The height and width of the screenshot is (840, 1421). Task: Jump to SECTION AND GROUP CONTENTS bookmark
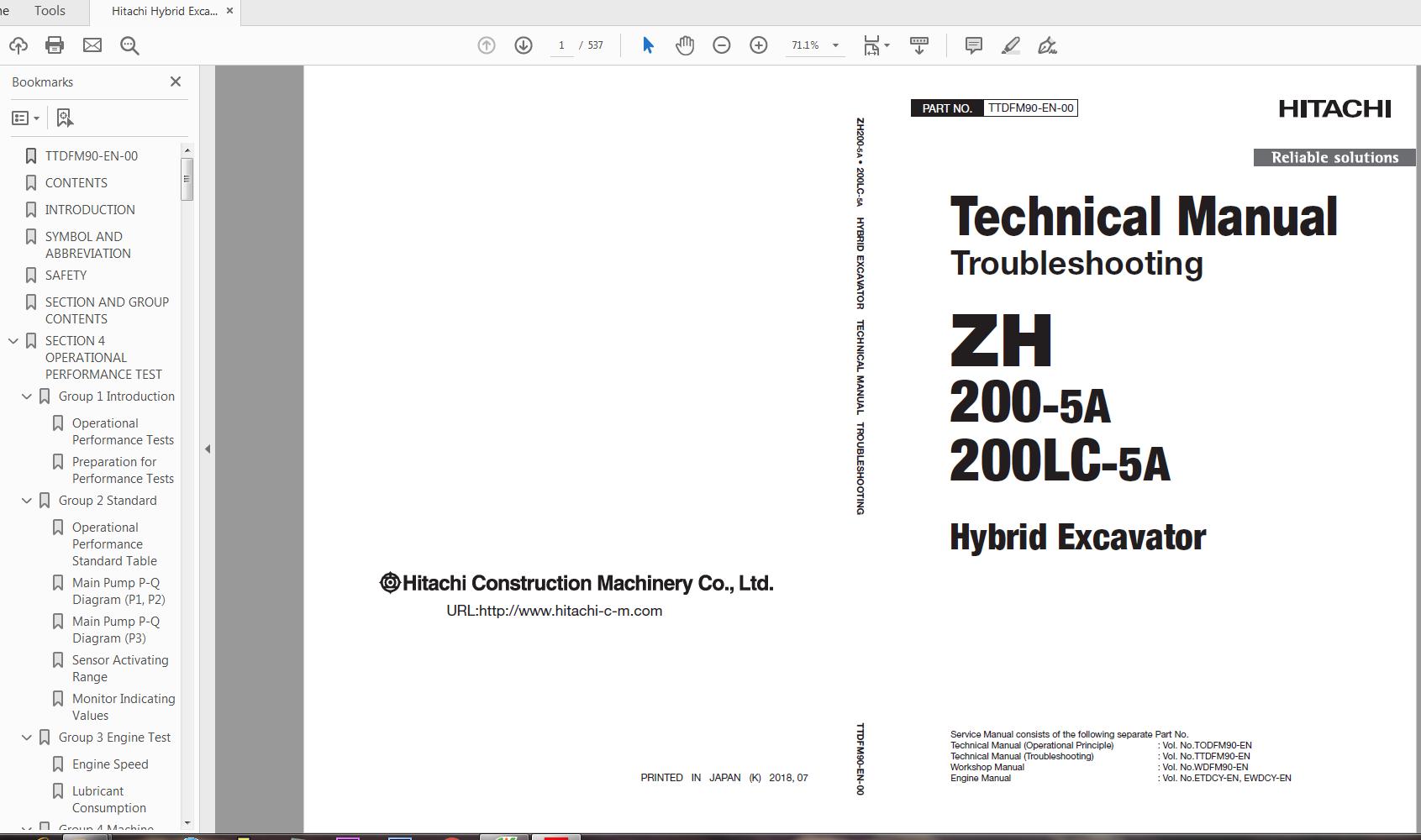107,311
